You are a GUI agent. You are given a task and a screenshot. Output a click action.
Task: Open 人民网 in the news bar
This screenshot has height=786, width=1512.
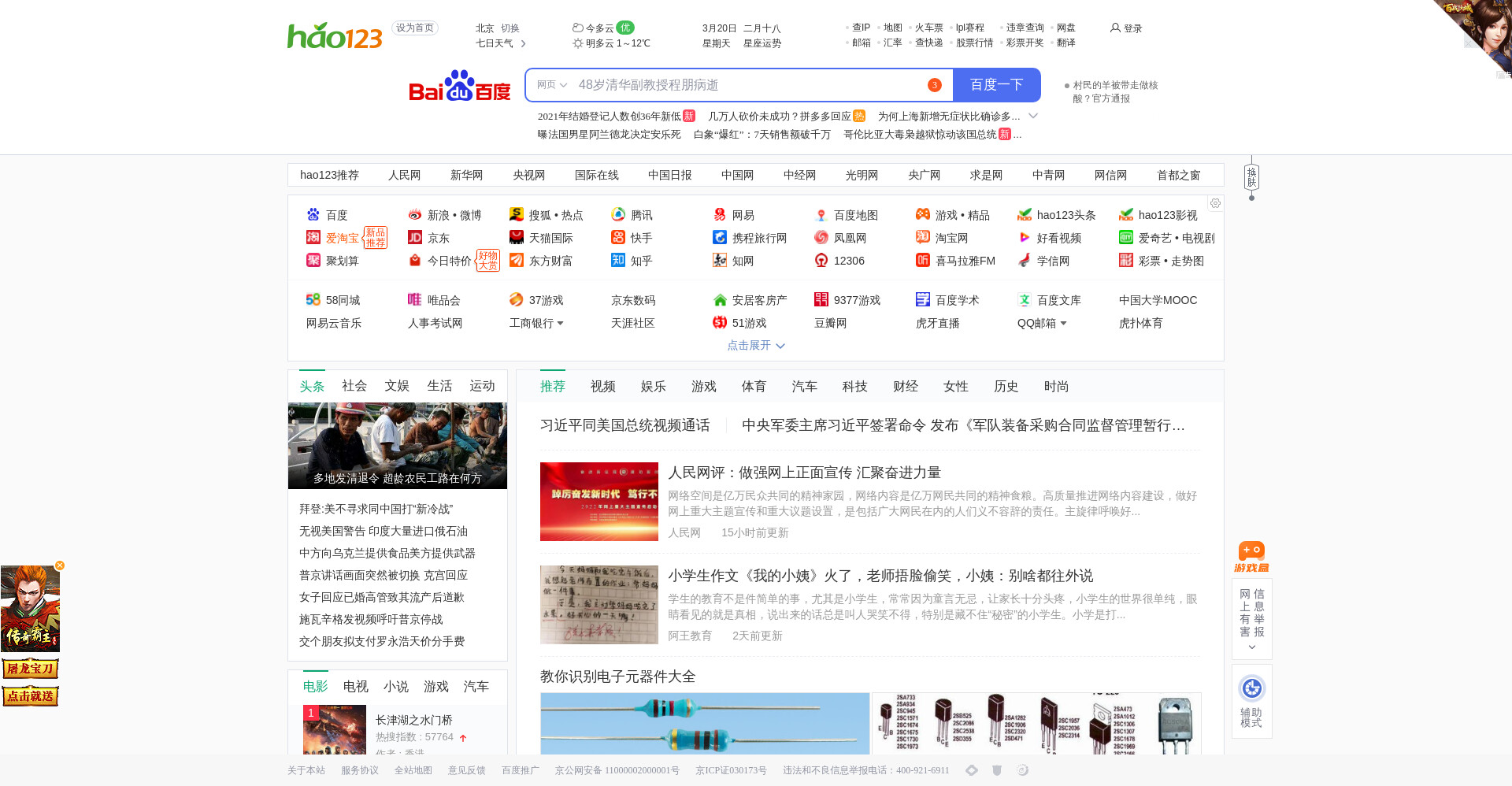tap(405, 176)
